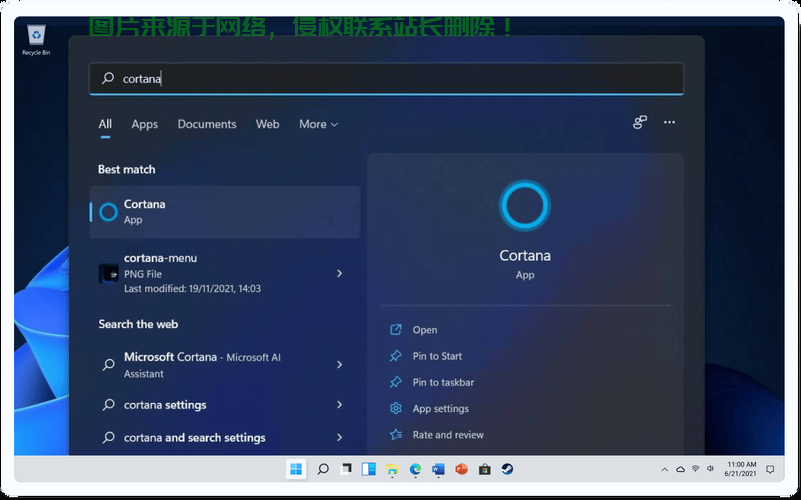Click the OneDrive cloud tray icon
Image resolution: width=801 pixels, height=500 pixels.
680,469
